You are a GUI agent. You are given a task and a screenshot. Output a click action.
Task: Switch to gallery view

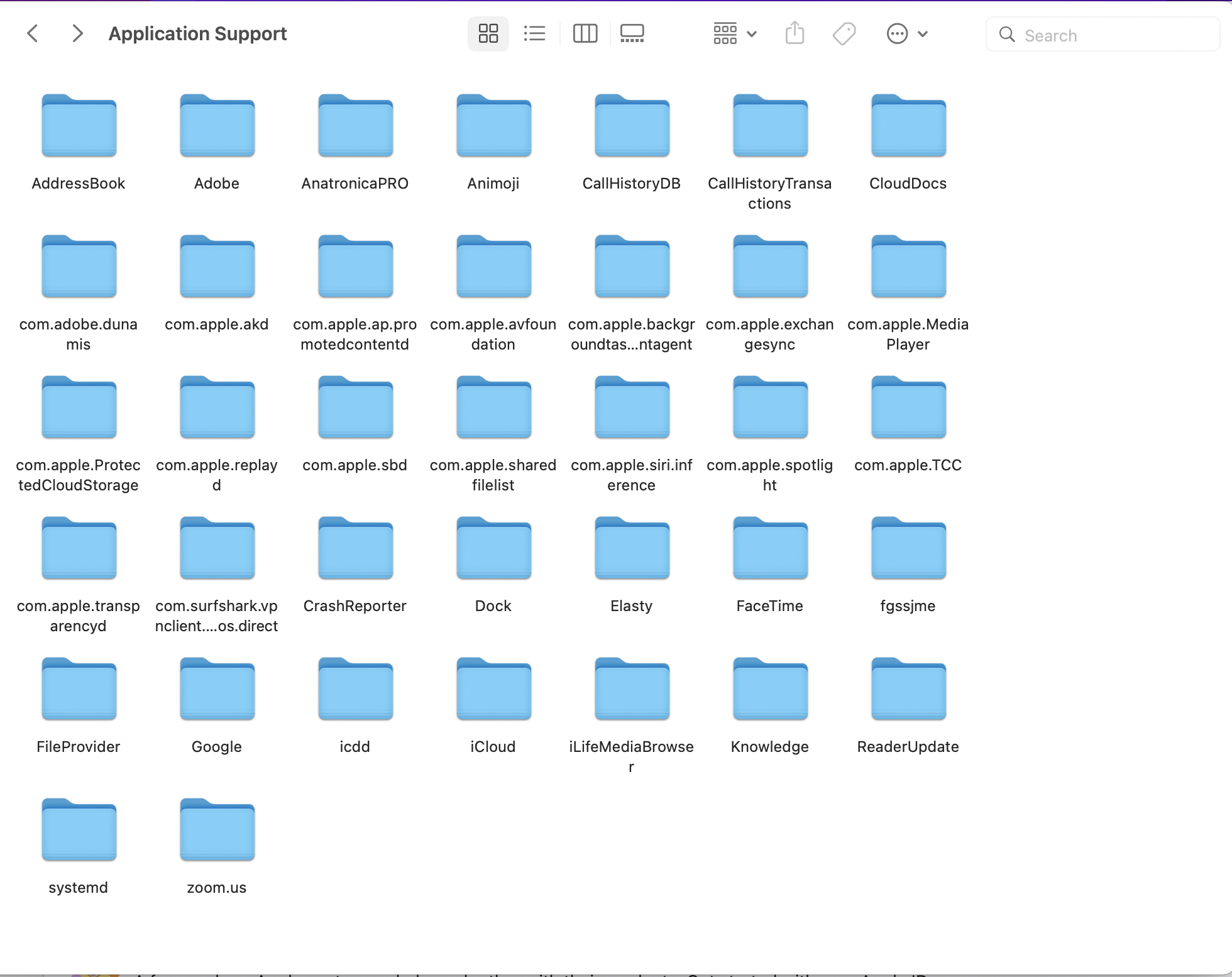(x=632, y=33)
